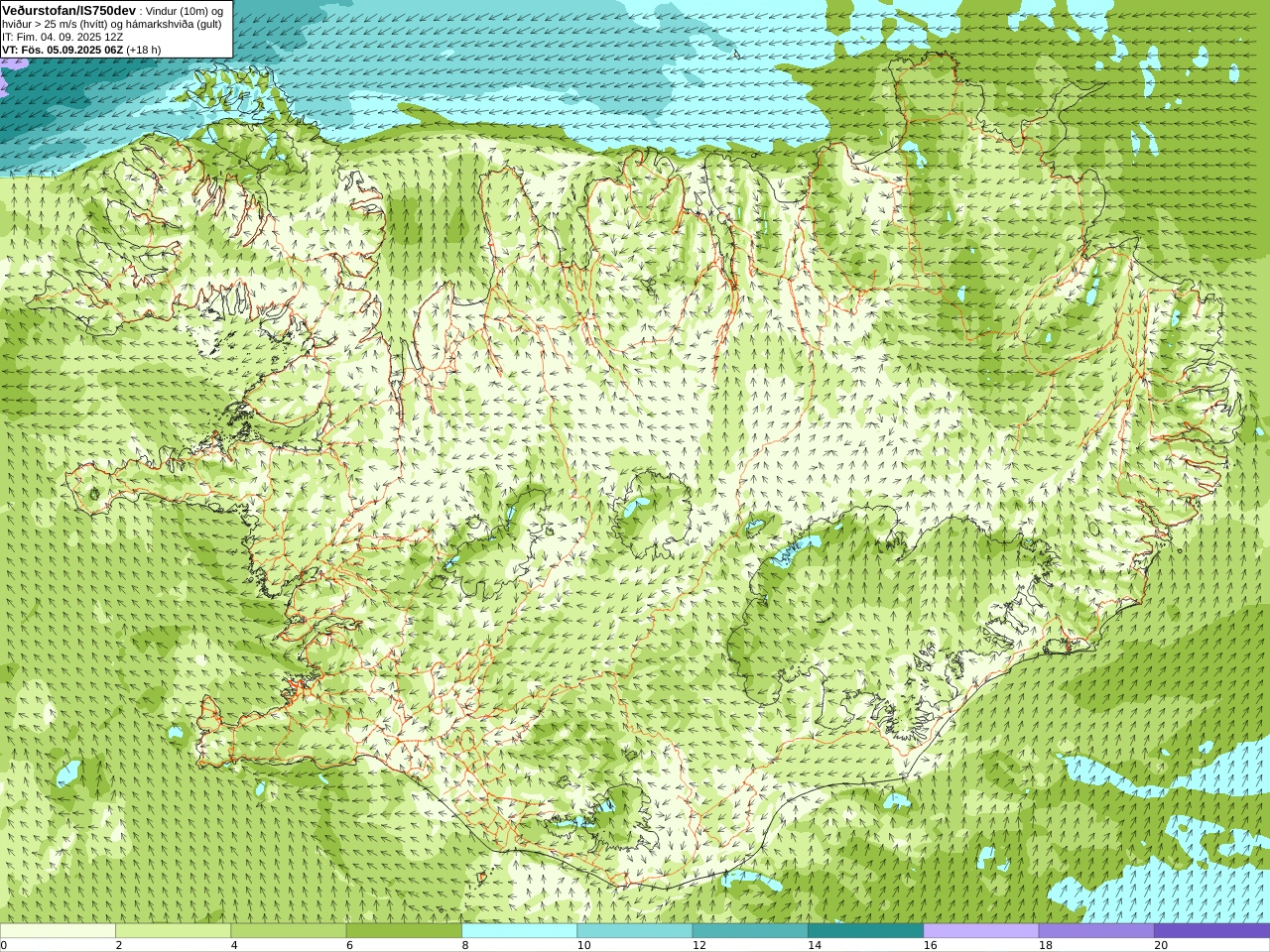Click the legend value label '0'

coord(4,945)
